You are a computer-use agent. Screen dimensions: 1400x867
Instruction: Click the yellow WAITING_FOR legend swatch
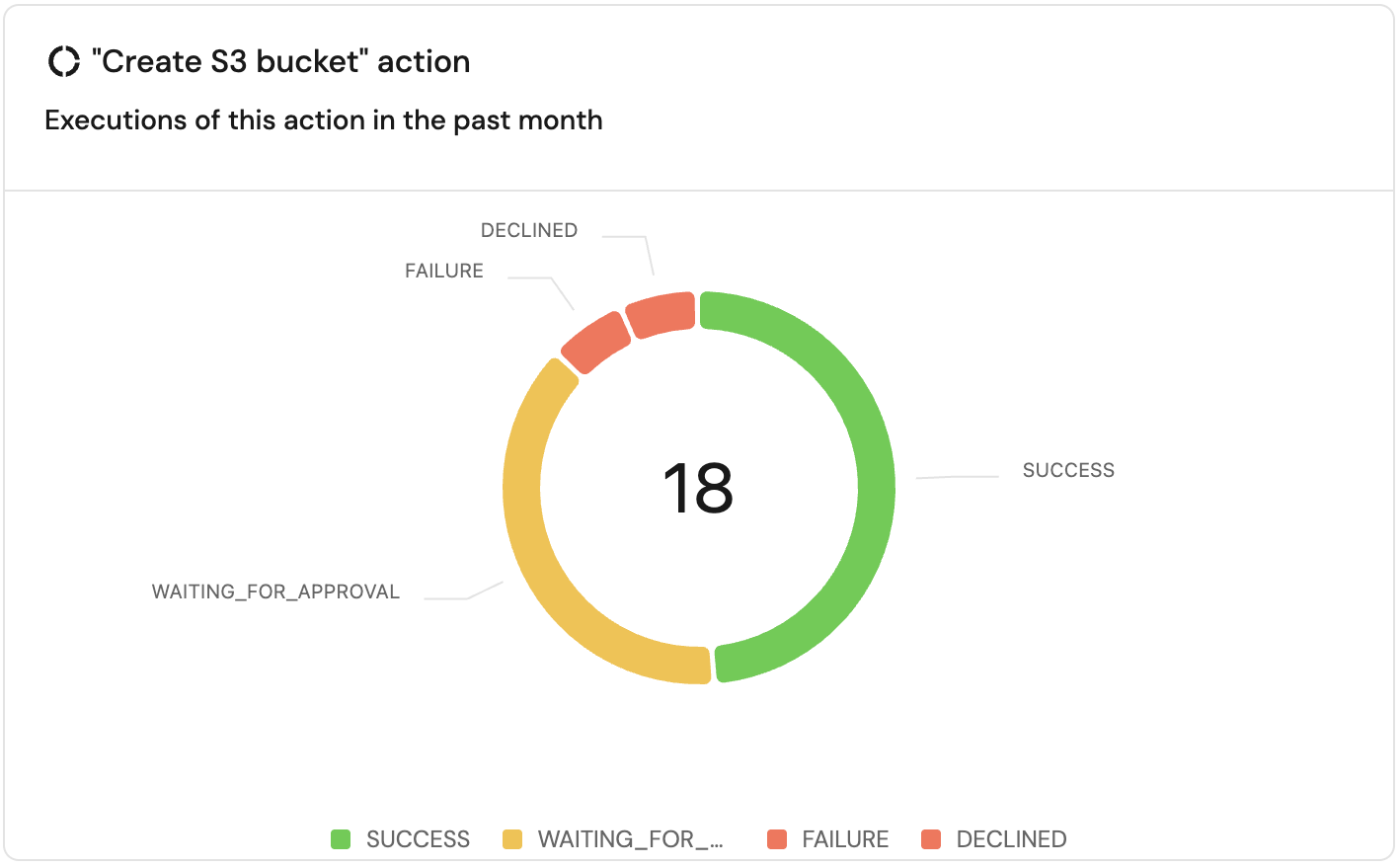[x=512, y=839]
